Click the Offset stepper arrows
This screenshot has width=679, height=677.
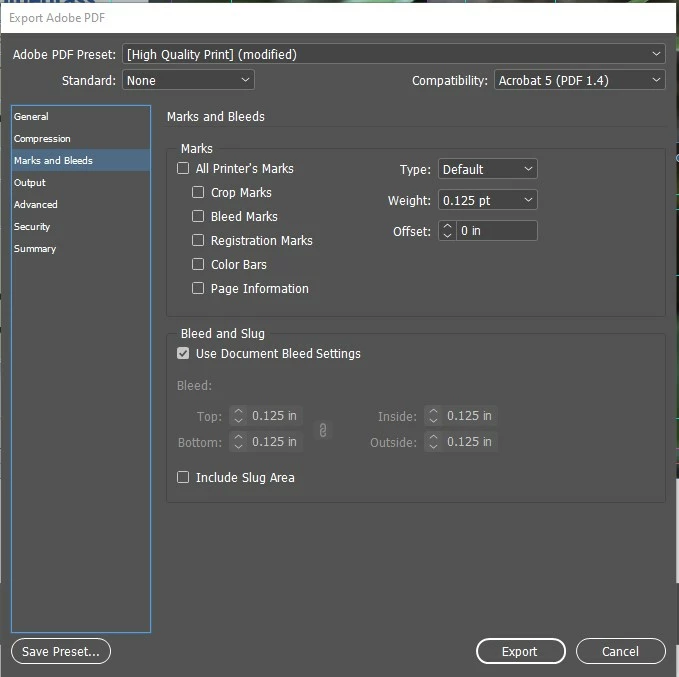pos(447,230)
